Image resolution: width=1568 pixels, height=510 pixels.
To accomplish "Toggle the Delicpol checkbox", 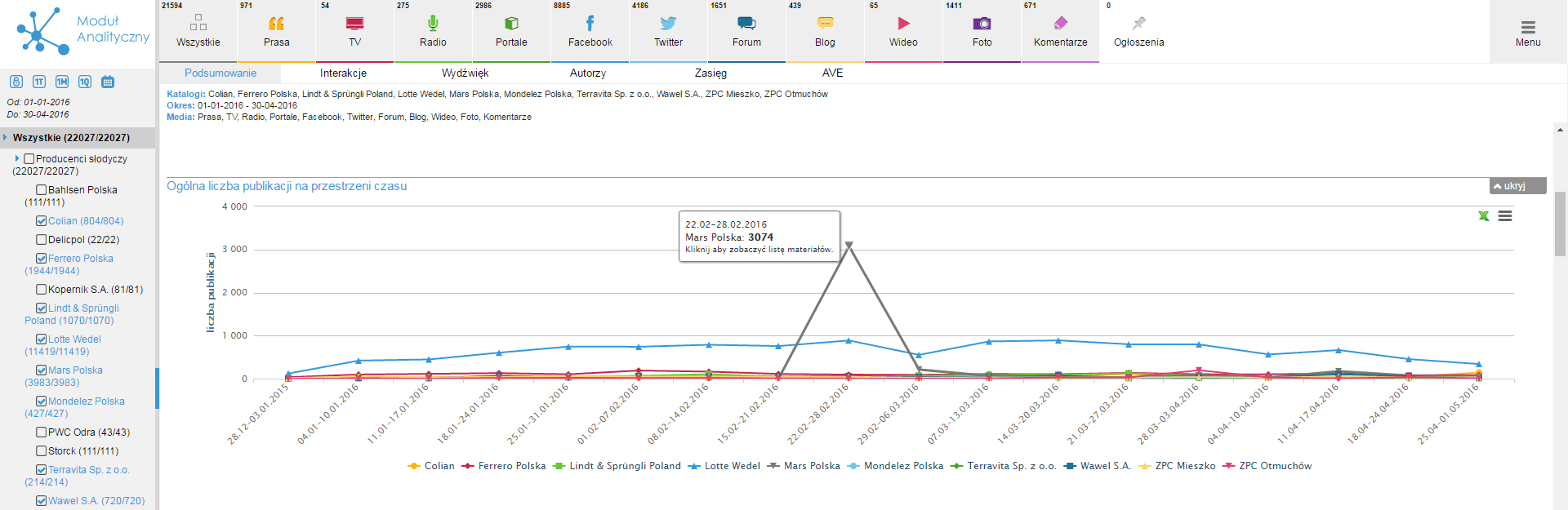I will coord(41,240).
